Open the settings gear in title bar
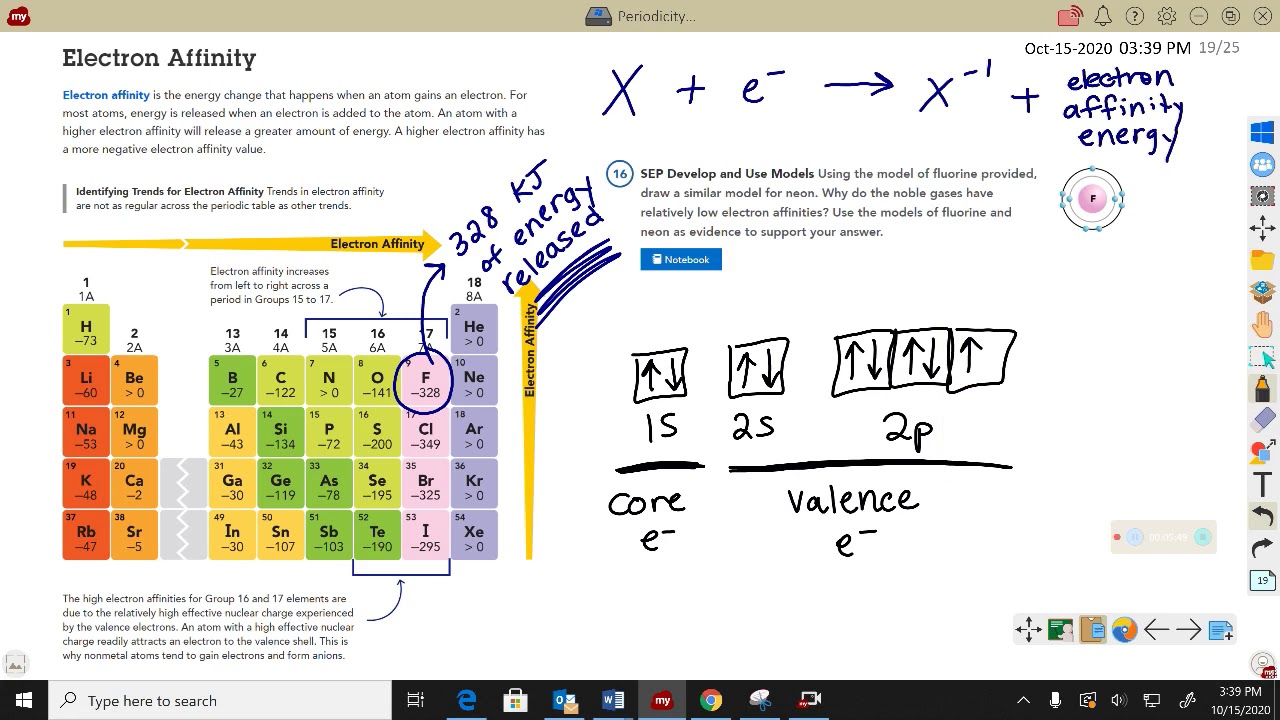 coord(1167,16)
